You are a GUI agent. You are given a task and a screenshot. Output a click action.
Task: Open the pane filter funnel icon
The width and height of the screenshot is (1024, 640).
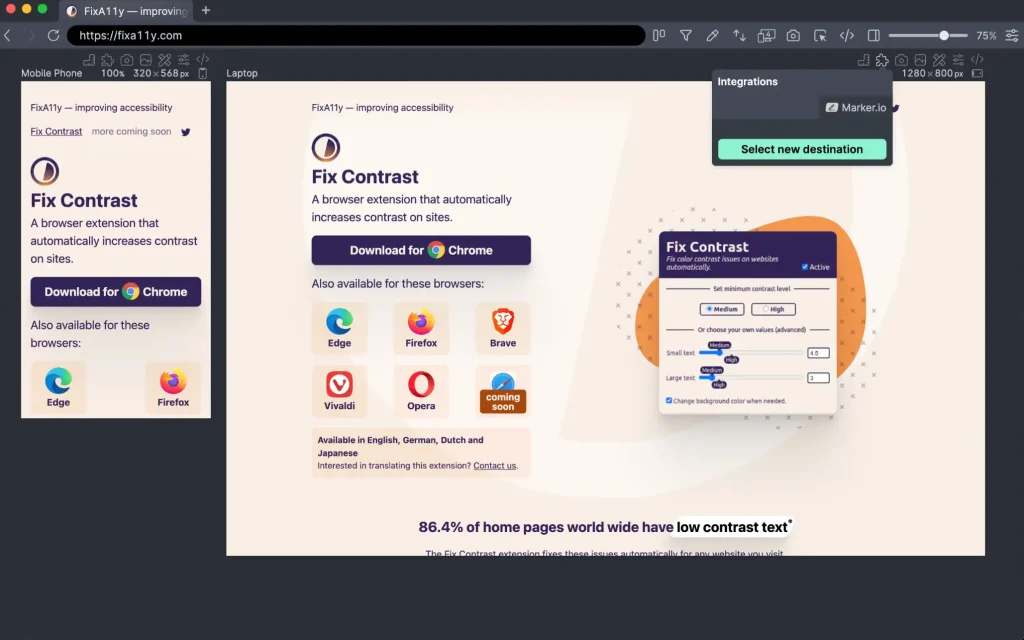tap(685, 36)
